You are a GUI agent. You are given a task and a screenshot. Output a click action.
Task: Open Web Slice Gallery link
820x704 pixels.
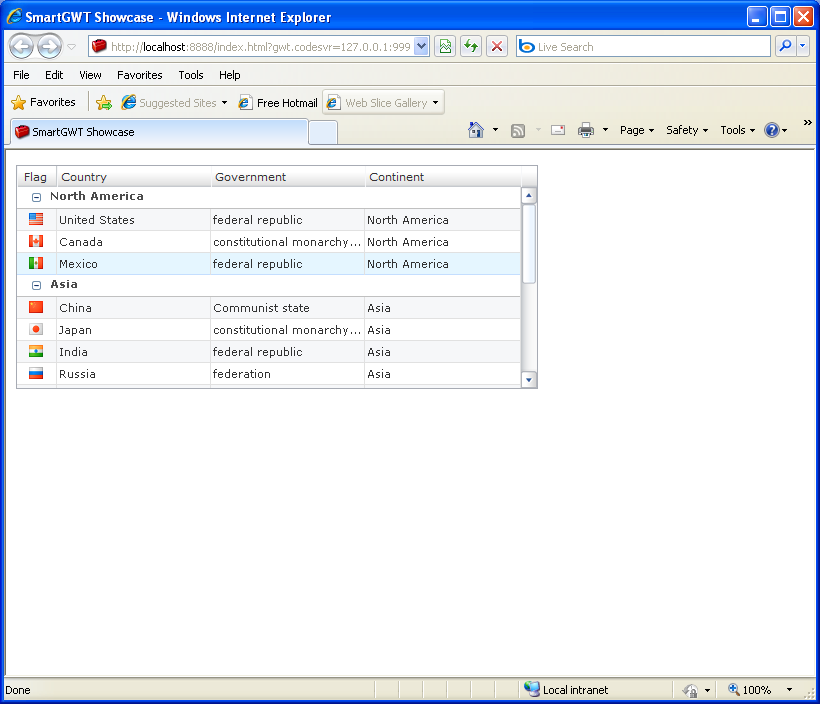[383, 103]
